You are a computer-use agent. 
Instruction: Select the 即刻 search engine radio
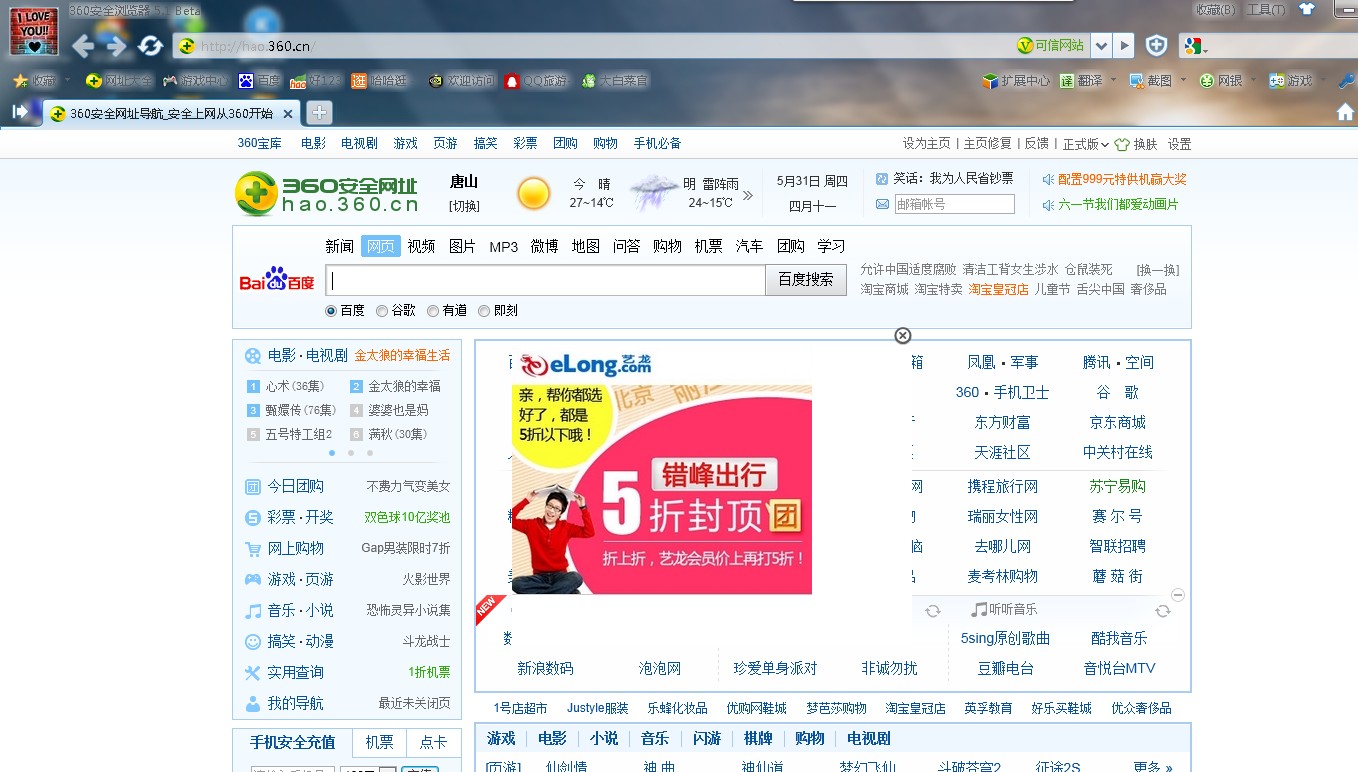click(484, 311)
